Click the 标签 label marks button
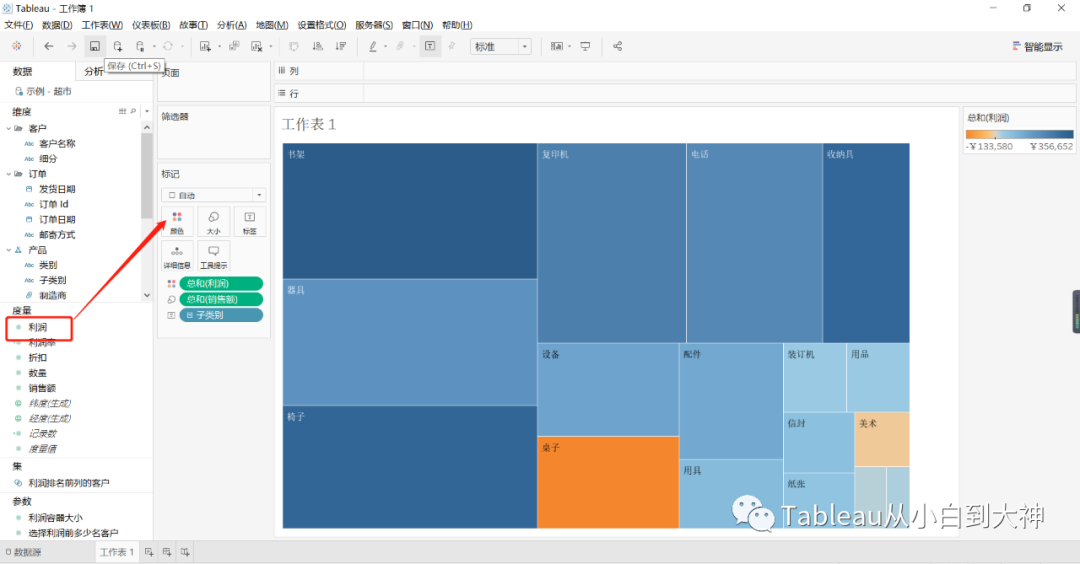The height and width of the screenshot is (564, 1080). 249,222
